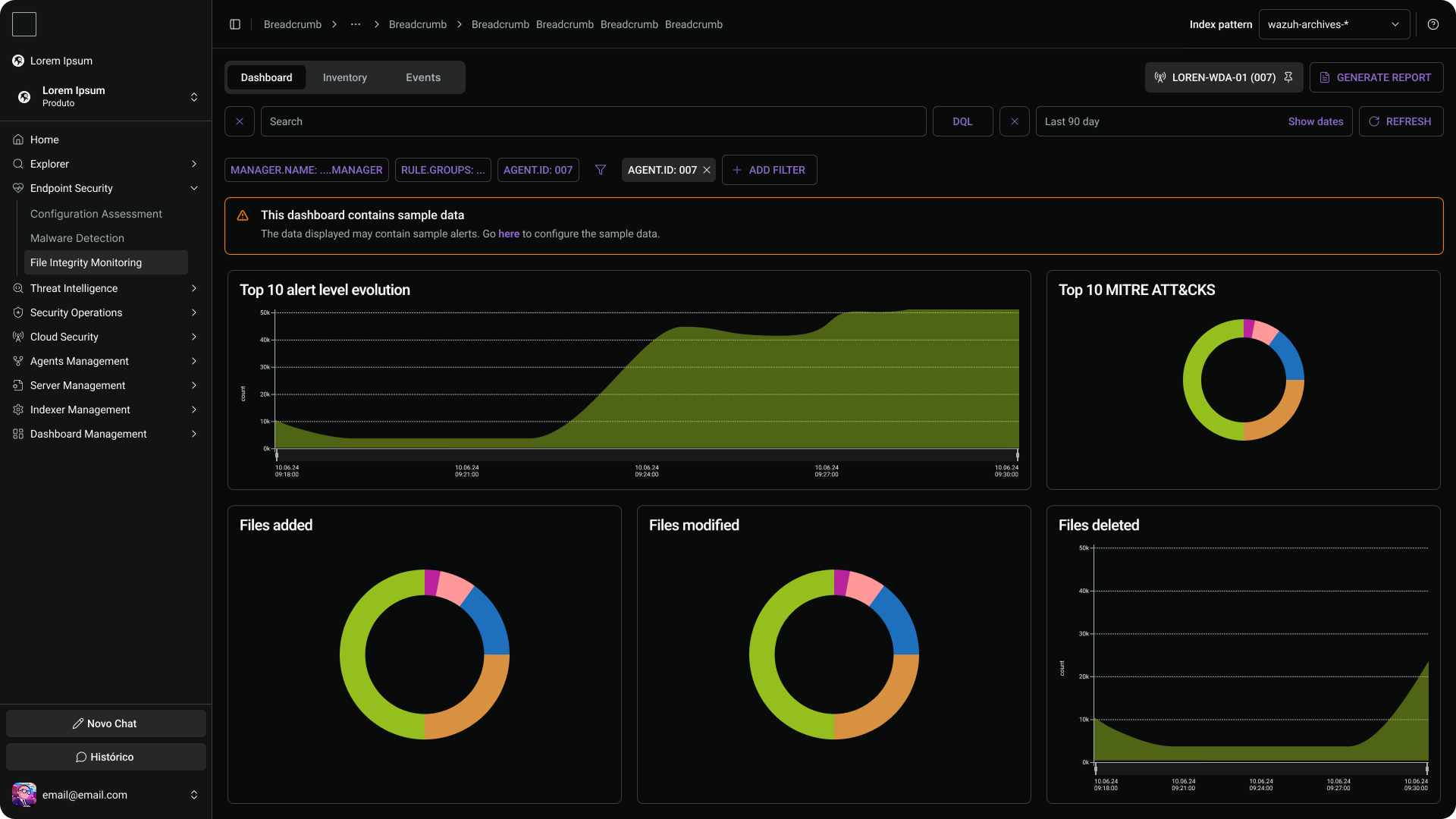1456x819 pixels.
Task: Expand Cloud Security chevron
Action: click(x=194, y=337)
